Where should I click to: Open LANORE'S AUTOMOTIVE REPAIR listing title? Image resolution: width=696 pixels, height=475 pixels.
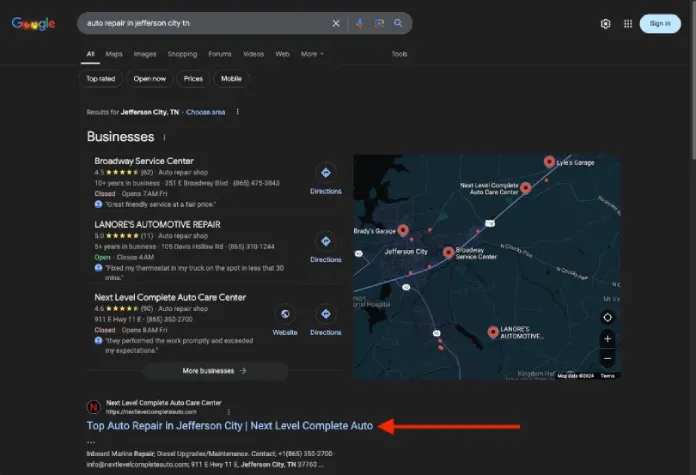(157, 225)
